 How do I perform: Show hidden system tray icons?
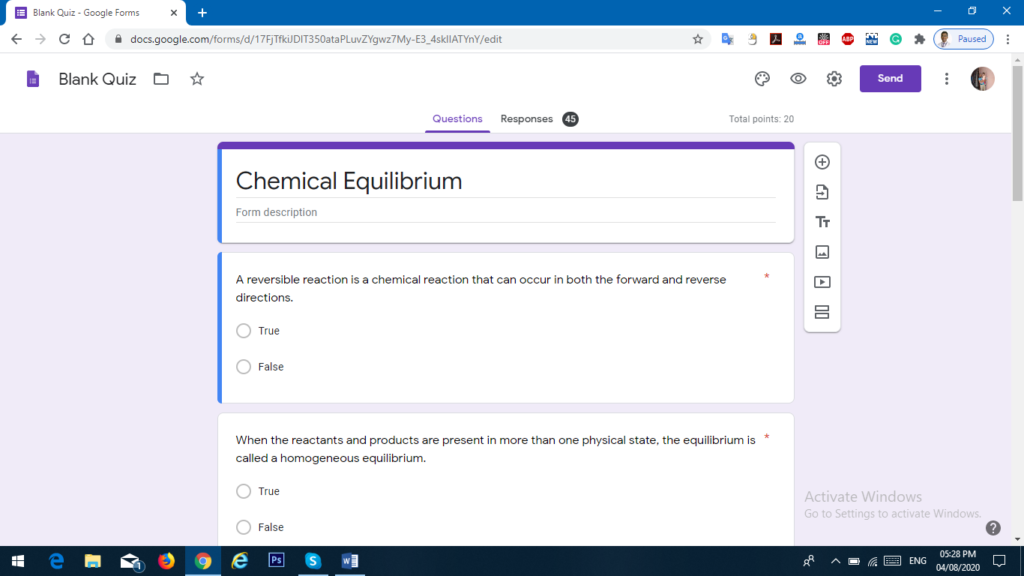(x=835, y=561)
